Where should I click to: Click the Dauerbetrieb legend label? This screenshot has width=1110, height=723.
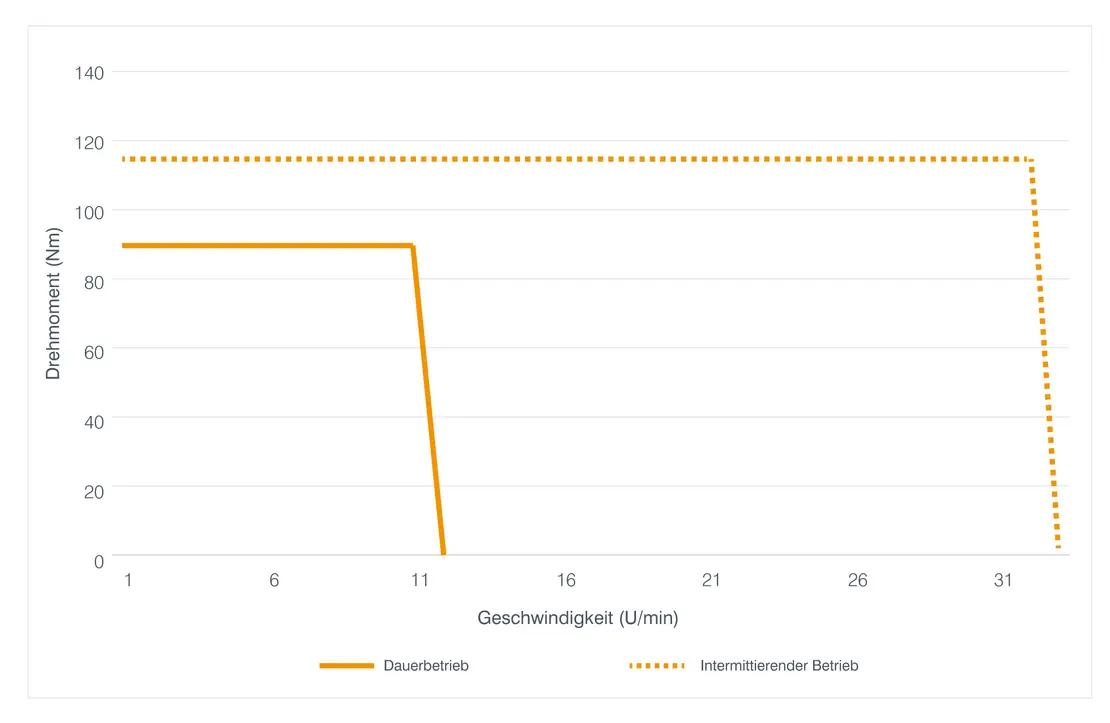[x=425, y=666]
